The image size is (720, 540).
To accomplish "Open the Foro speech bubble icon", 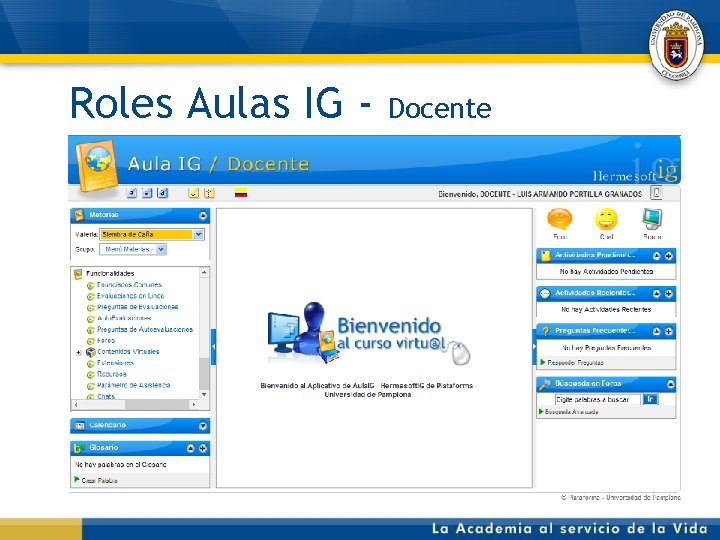I will 560,219.
